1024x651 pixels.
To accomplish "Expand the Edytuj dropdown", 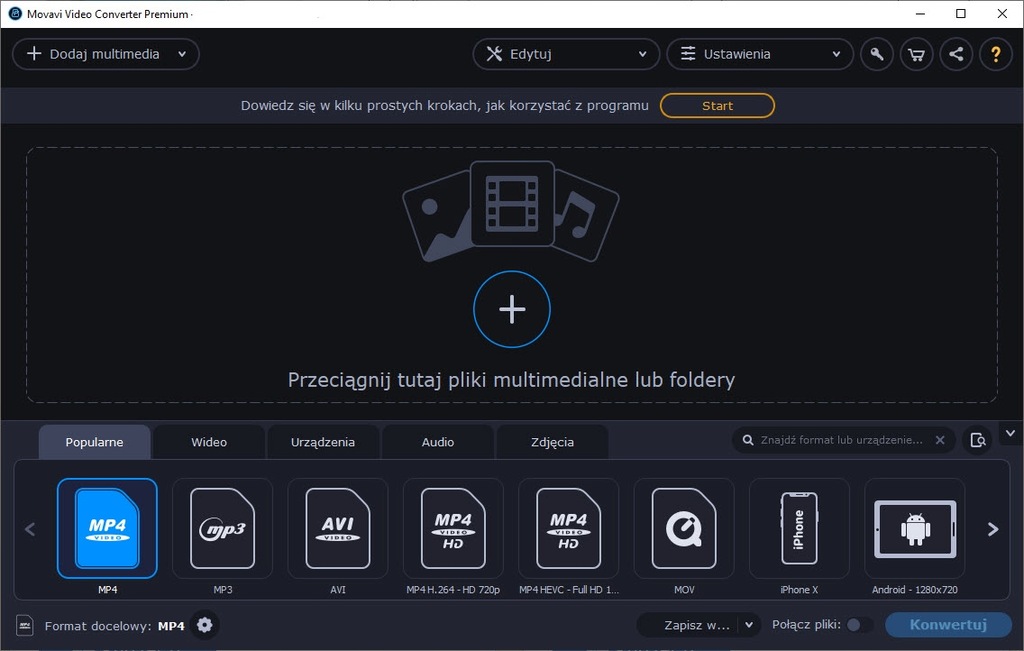I will (x=566, y=54).
